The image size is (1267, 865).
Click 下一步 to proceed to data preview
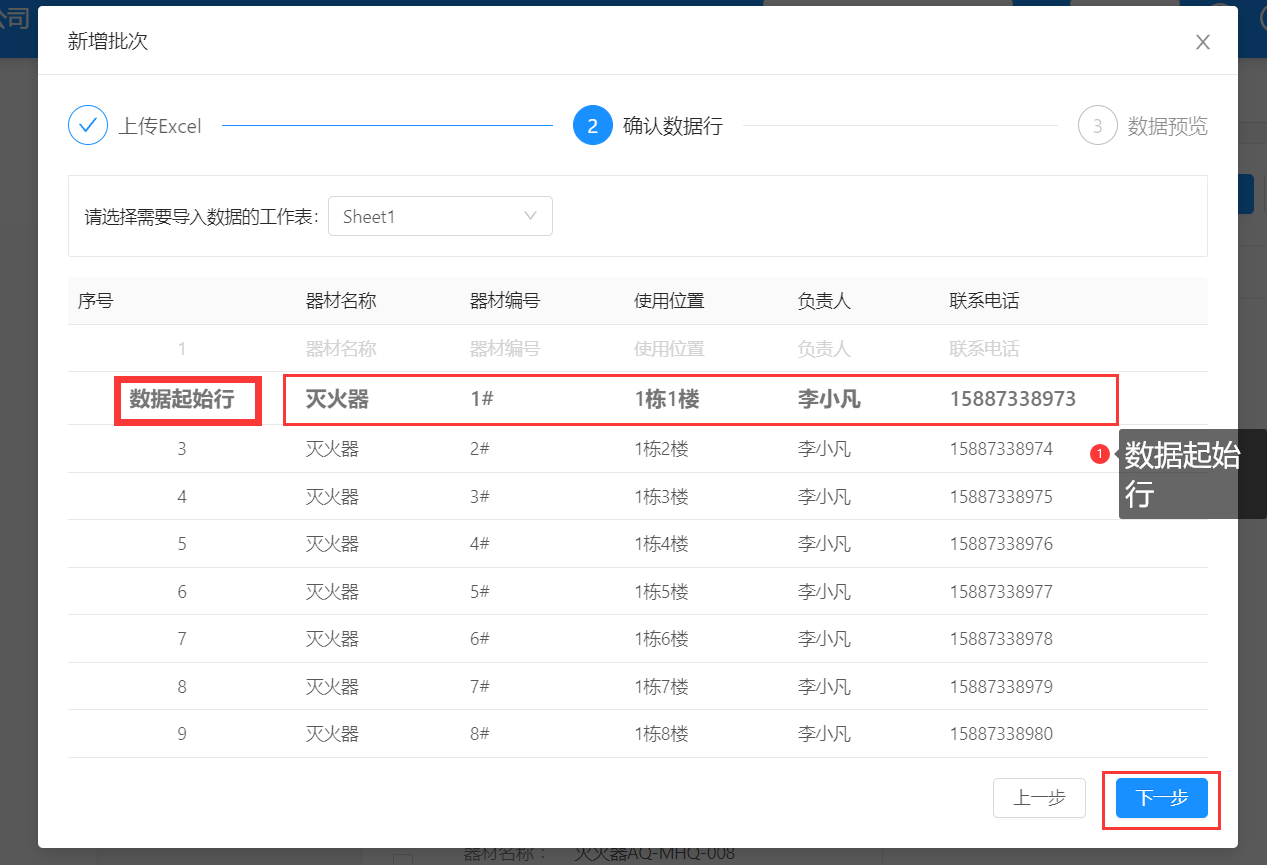[x=1161, y=798]
